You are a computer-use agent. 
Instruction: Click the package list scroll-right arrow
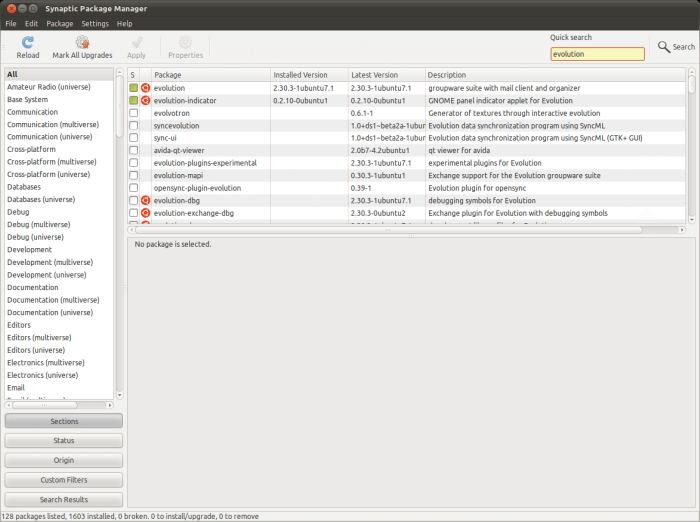click(682, 230)
